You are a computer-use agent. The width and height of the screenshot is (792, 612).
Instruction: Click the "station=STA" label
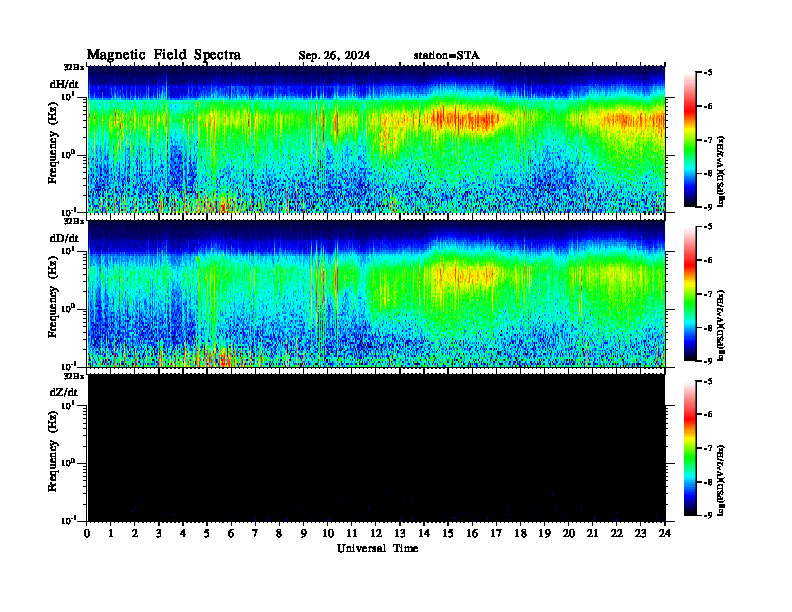pos(447,55)
